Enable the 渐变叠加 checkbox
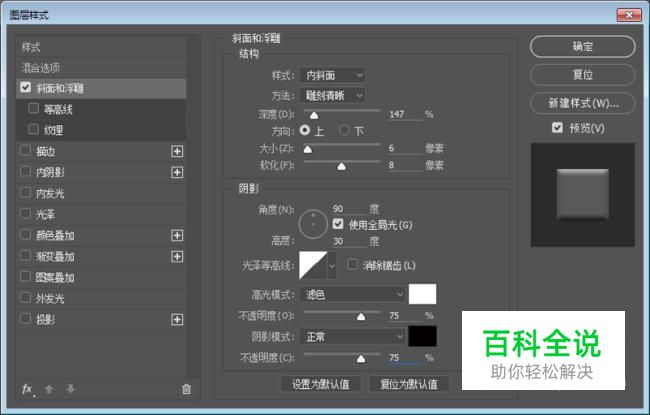 click(x=25, y=256)
